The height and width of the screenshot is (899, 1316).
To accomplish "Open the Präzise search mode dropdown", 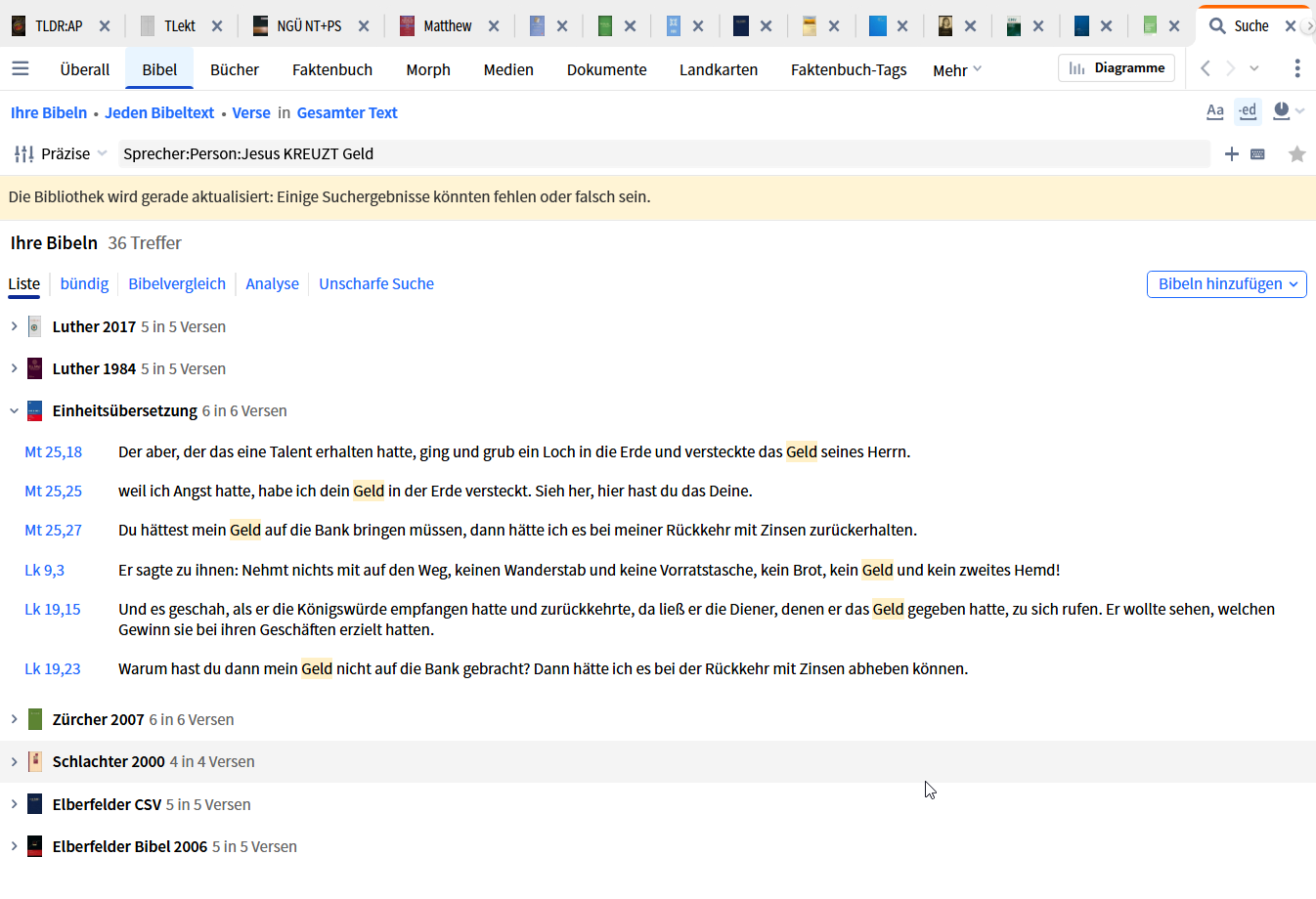I will click(x=61, y=153).
